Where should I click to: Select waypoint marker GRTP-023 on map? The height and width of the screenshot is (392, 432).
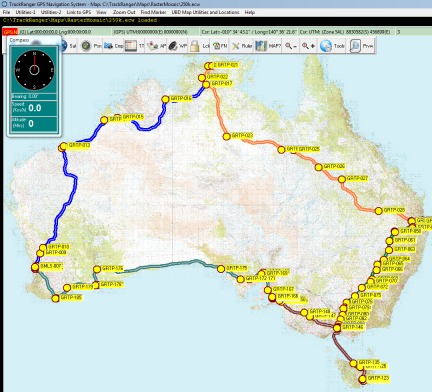click(227, 136)
